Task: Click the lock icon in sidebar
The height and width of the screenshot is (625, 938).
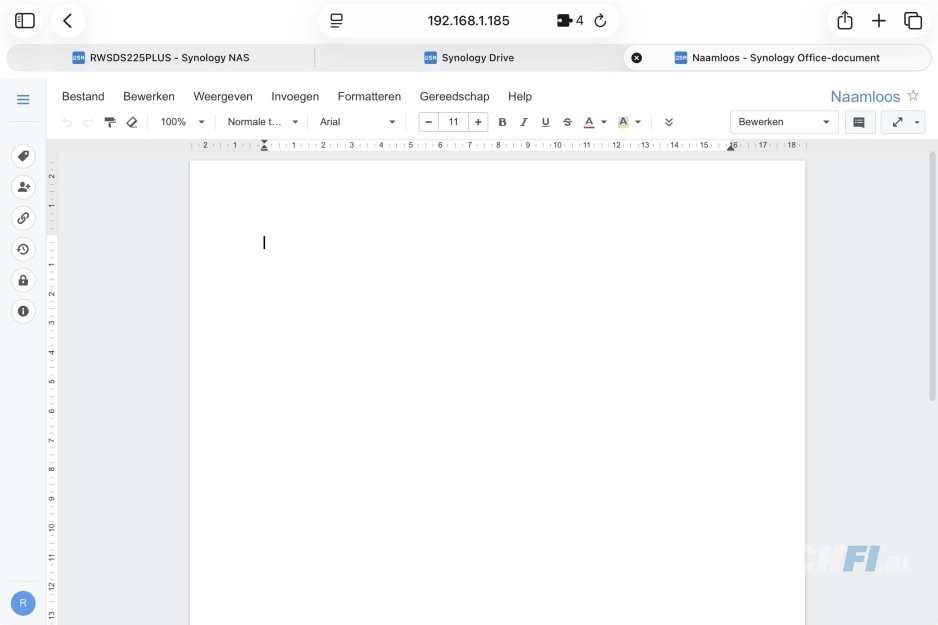Action: (x=23, y=280)
